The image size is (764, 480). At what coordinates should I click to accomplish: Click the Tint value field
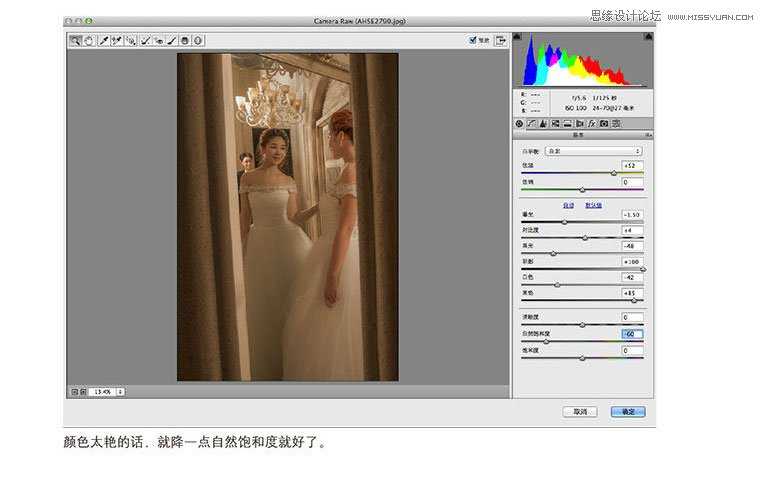pos(632,182)
